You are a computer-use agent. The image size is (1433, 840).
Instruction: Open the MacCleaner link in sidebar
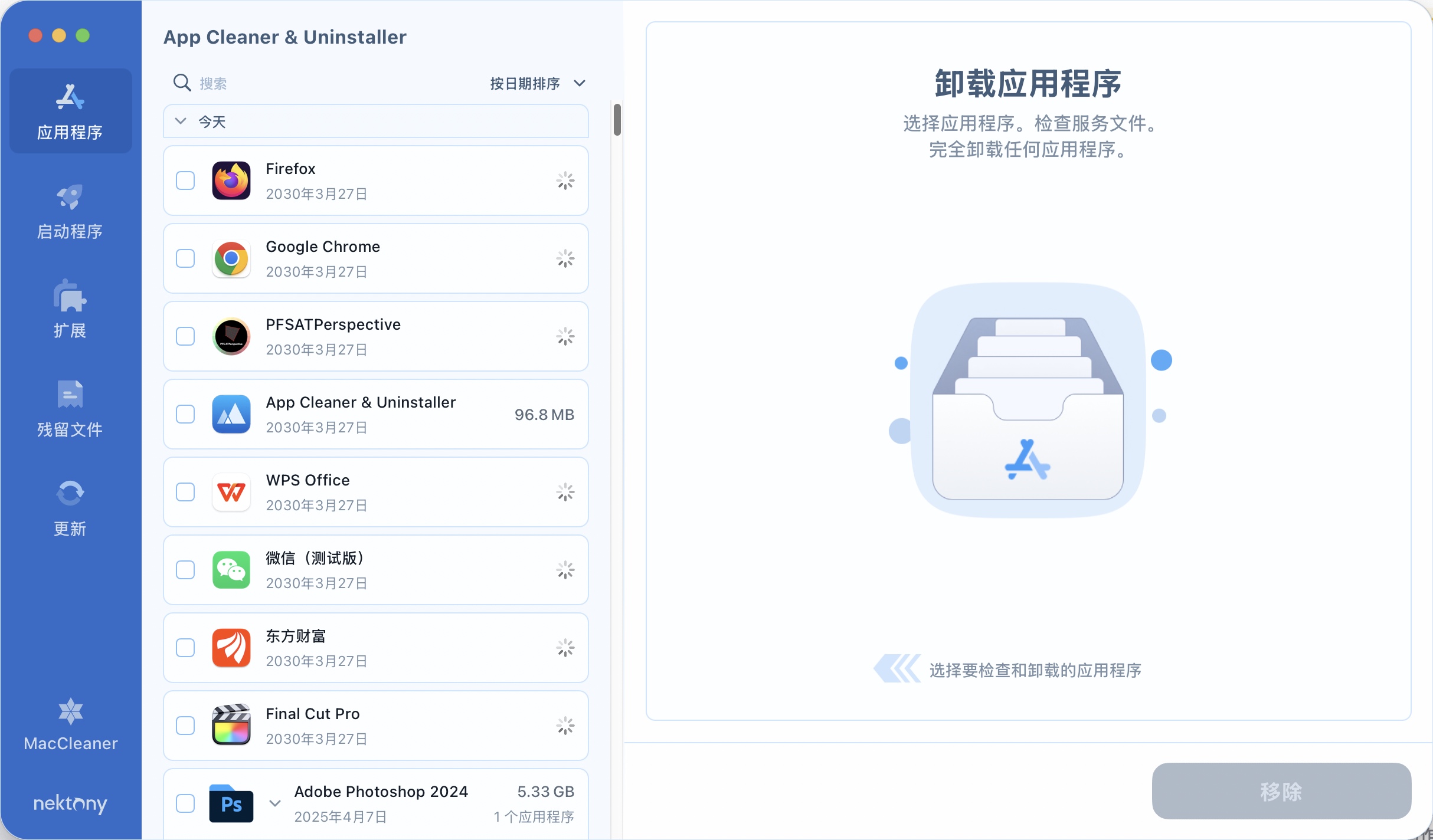[70, 725]
